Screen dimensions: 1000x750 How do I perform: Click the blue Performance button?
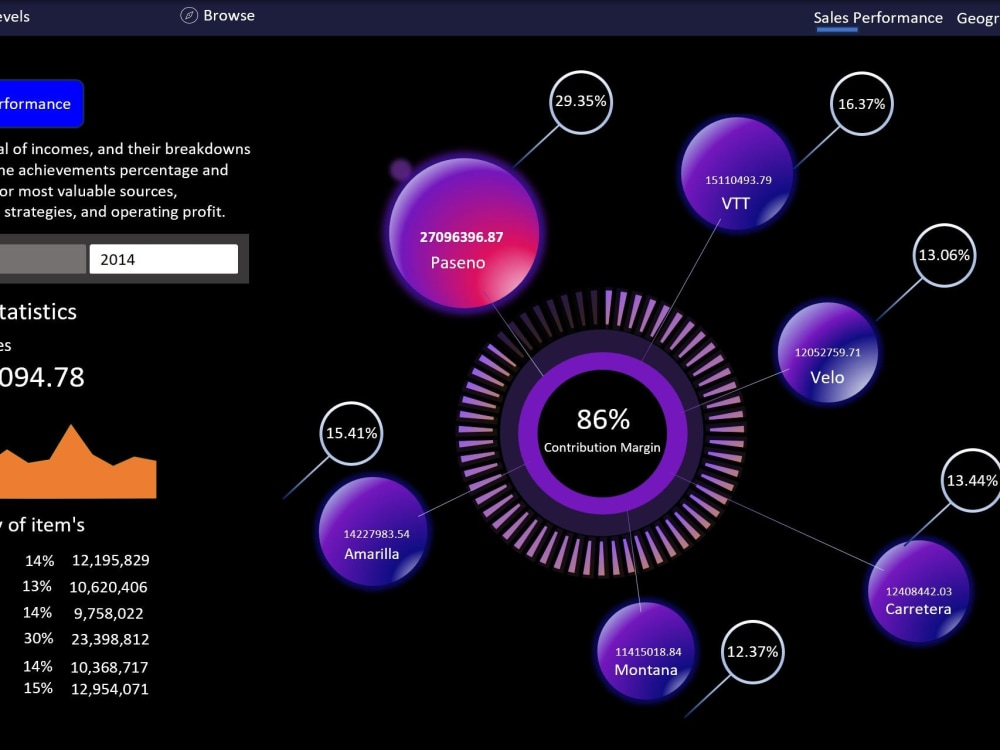pyautogui.click(x=38, y=103)
